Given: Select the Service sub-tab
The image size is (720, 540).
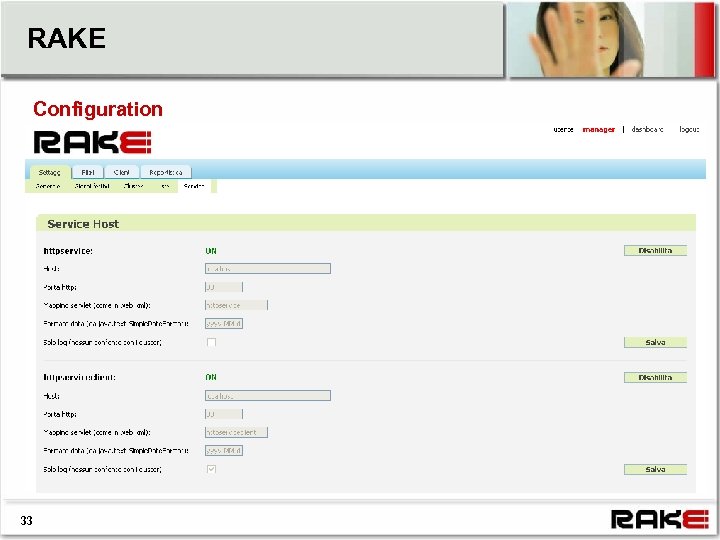Looking at the screenshot, I should coord(194,186).
